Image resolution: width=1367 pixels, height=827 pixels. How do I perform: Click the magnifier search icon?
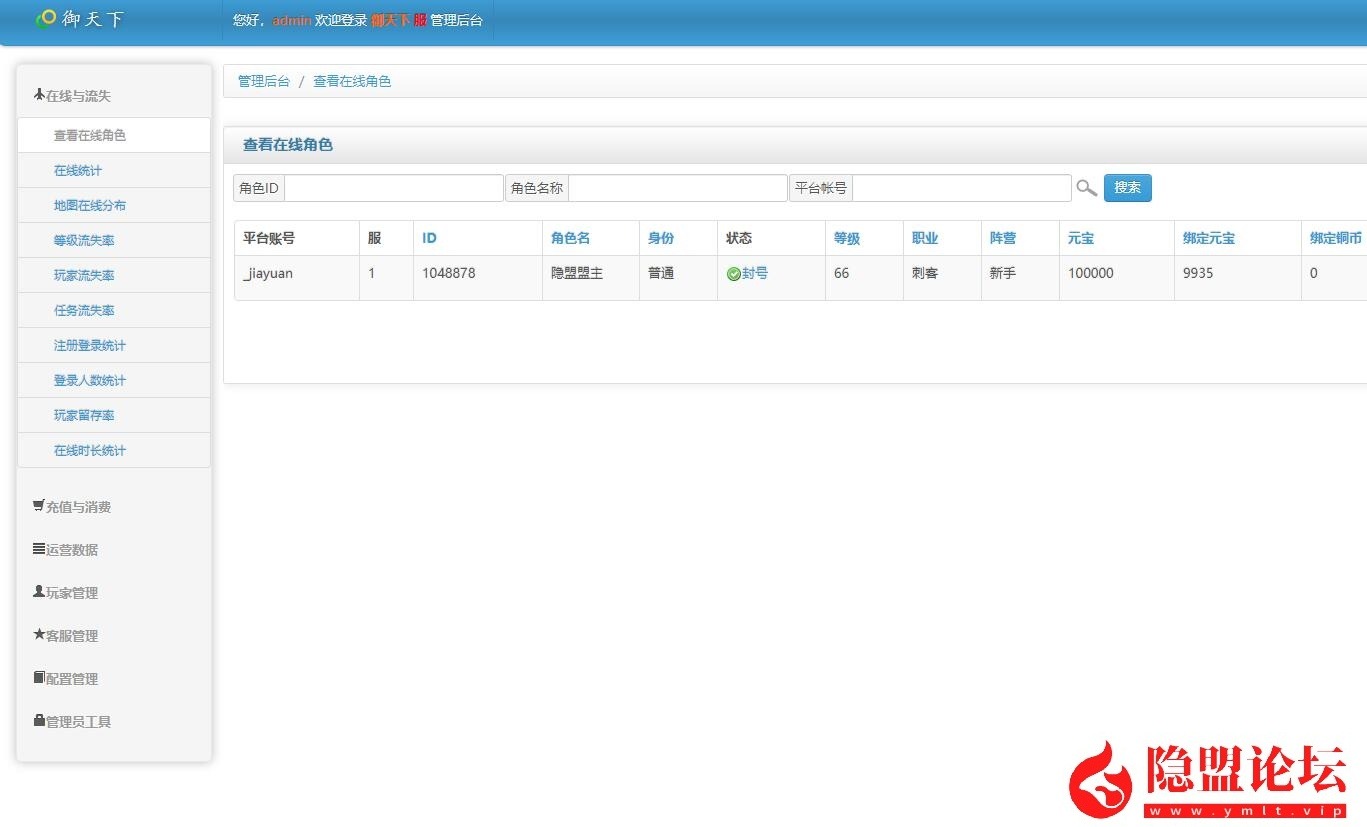pyautogui.click(x=1087, y=188)
